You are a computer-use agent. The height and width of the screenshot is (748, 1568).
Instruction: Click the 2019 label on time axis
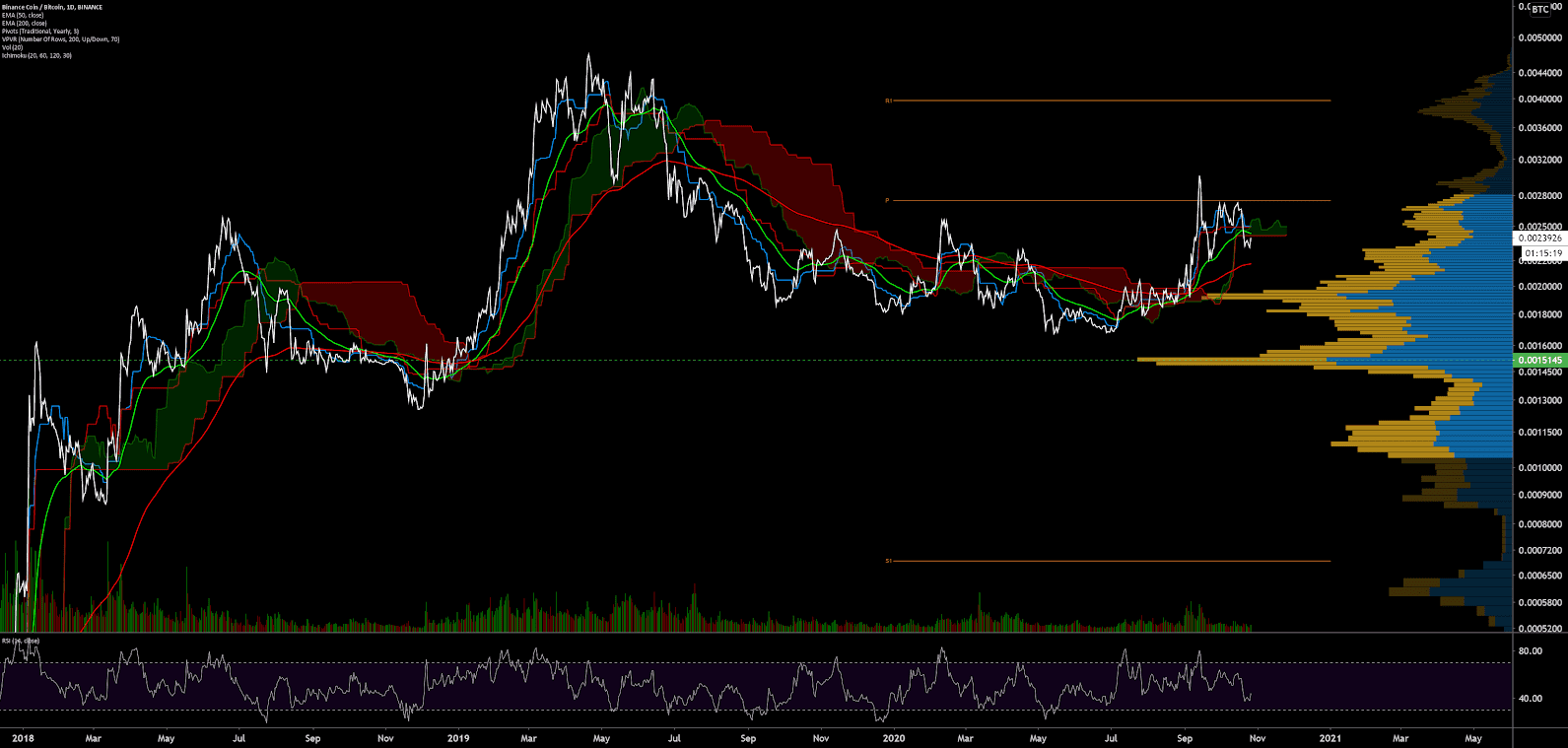(458, 738)
